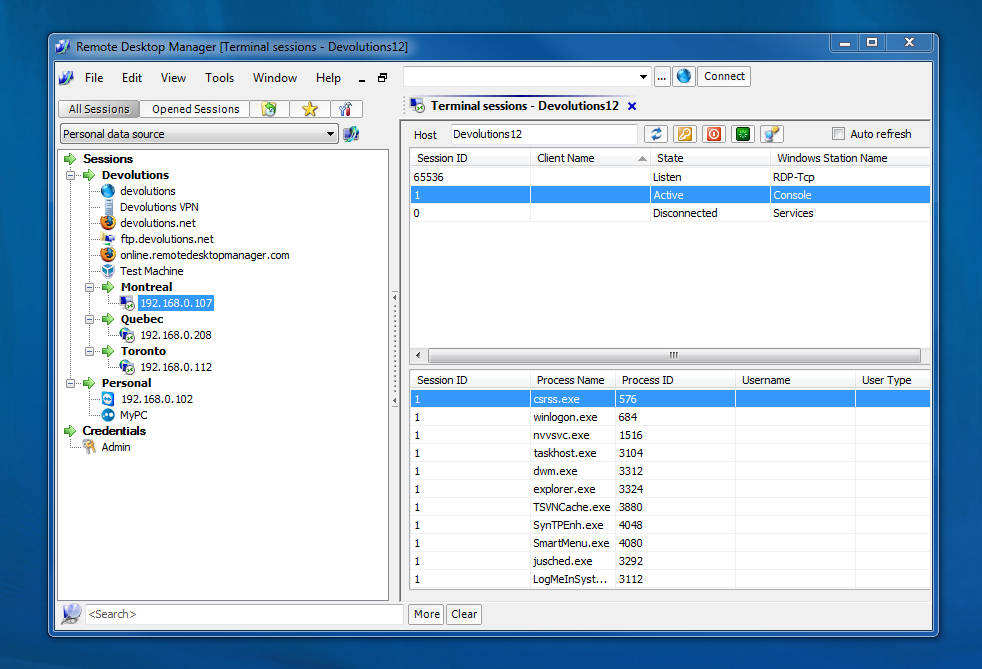Image resolution: width=982 pixels, height=669 pixels.
Task: Click the blue refresh arrows icon beside Host
Action: pos(656,134)
